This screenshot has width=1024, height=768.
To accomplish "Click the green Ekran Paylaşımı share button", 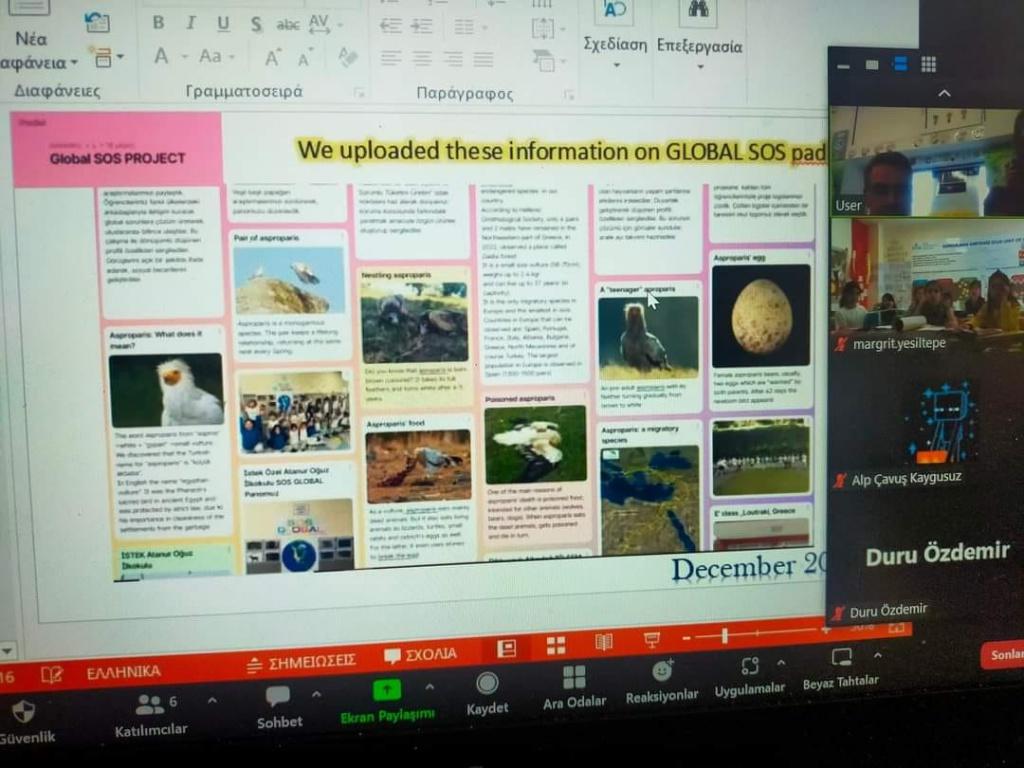I will (x=387, y=690).
